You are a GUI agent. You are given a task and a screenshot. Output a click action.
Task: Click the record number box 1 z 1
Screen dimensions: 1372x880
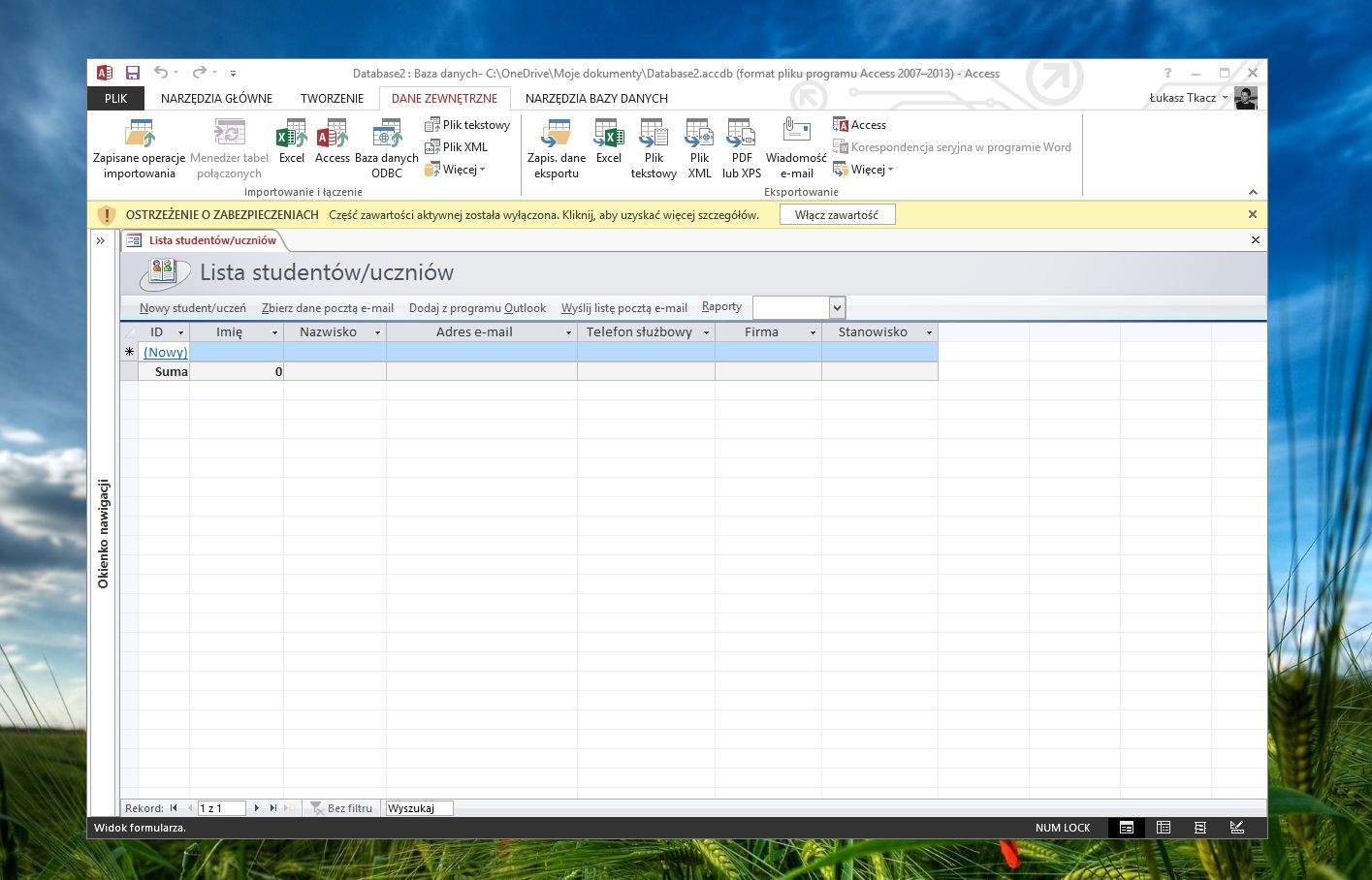pyautogui.click(x=222, y=808)
